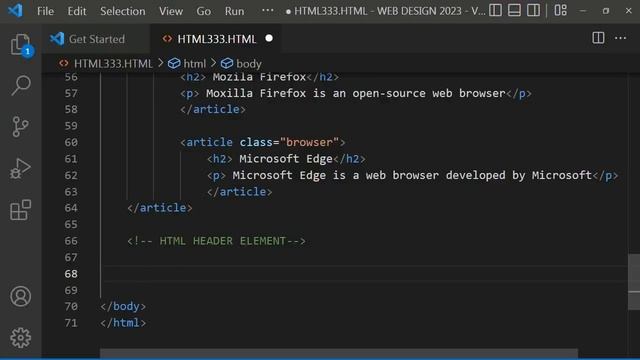Expand breadcrumb chevron after HTML333.HTML

point(160,63)
